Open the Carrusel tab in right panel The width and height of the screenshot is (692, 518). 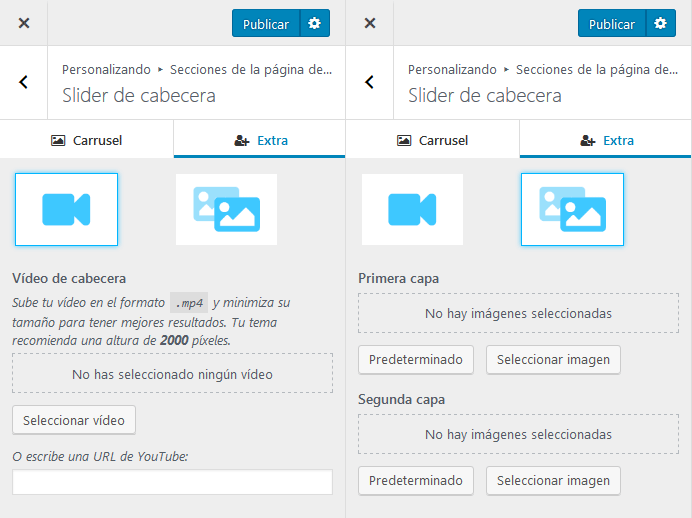[x=433, y=140]
